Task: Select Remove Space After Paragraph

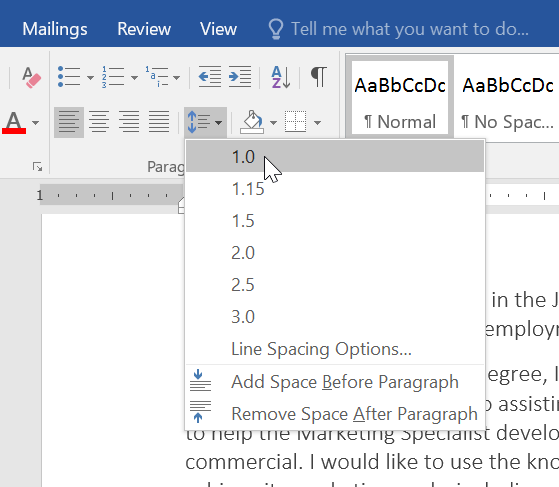Action: (x=335, y=414)
